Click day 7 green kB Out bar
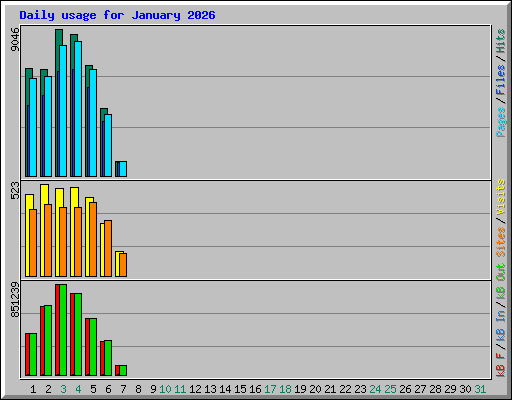512x400 pixels. 123,371
